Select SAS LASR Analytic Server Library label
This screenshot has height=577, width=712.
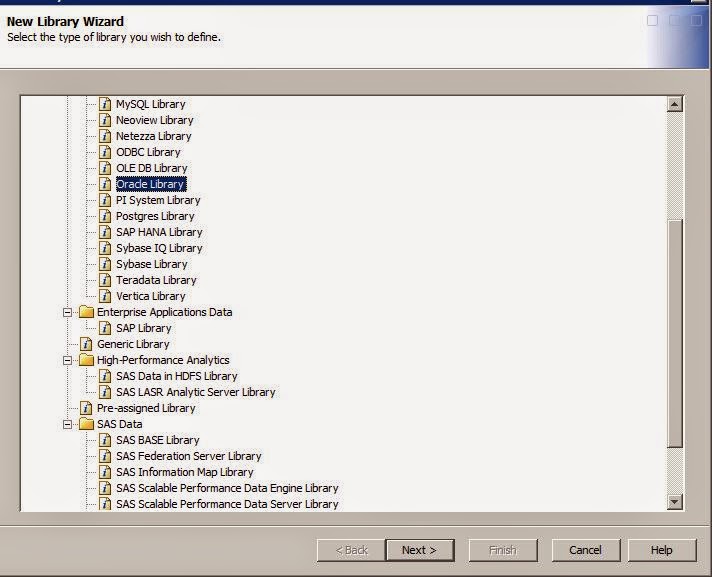[196, 392]
